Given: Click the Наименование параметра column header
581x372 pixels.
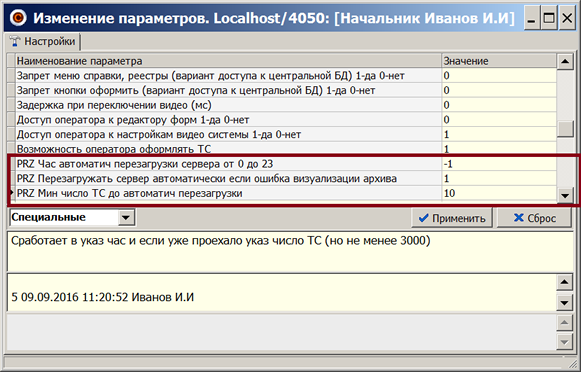Looking at the screenshot, I should point(229,61).
